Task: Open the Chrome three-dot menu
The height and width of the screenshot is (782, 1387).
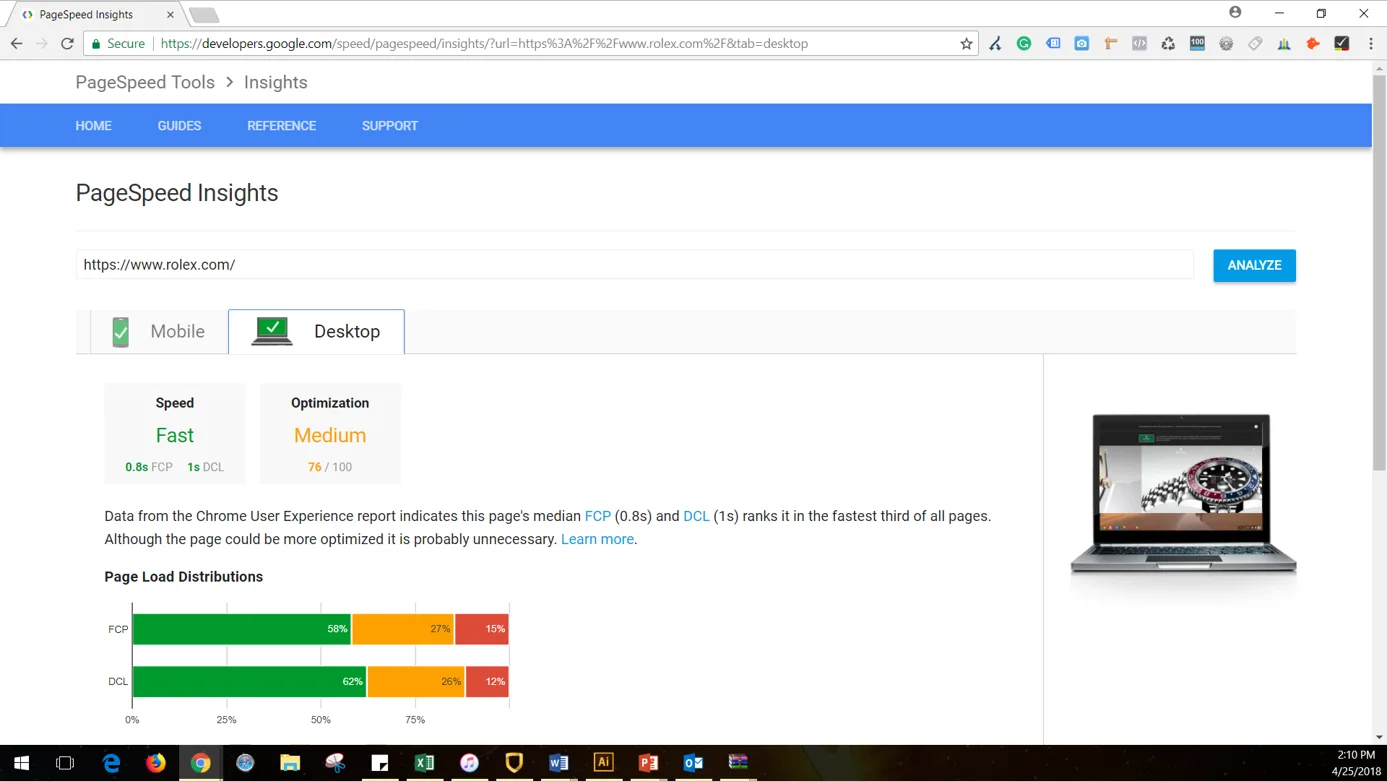Action: click(x=1373, y=43)
